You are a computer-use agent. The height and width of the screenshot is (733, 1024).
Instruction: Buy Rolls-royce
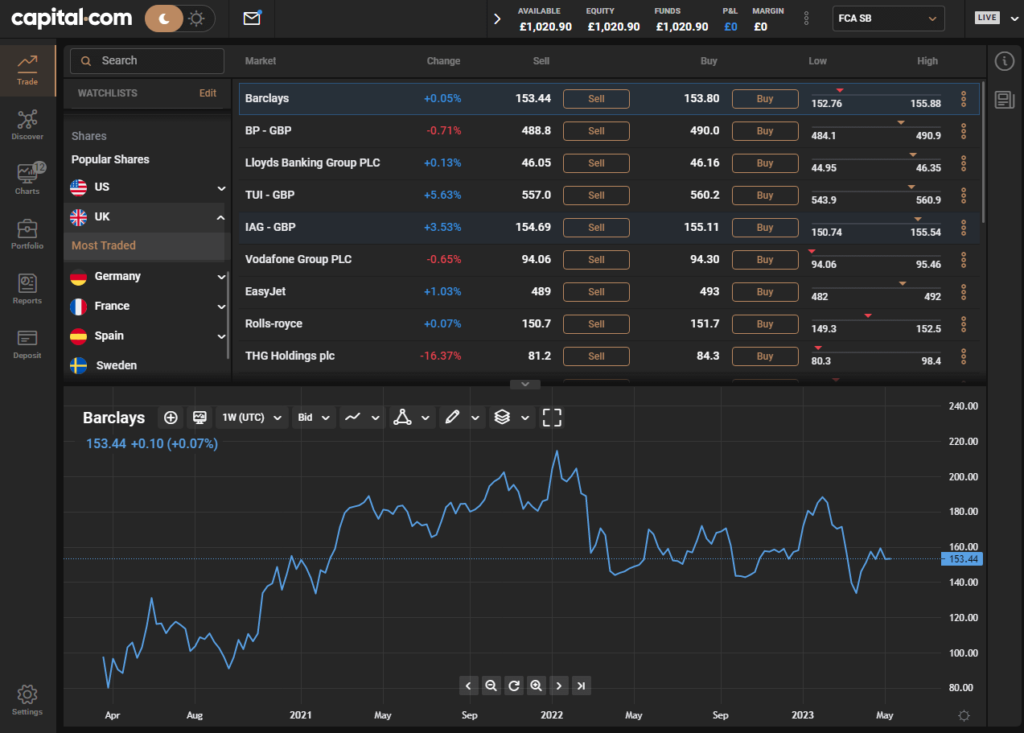coord(765,324)
